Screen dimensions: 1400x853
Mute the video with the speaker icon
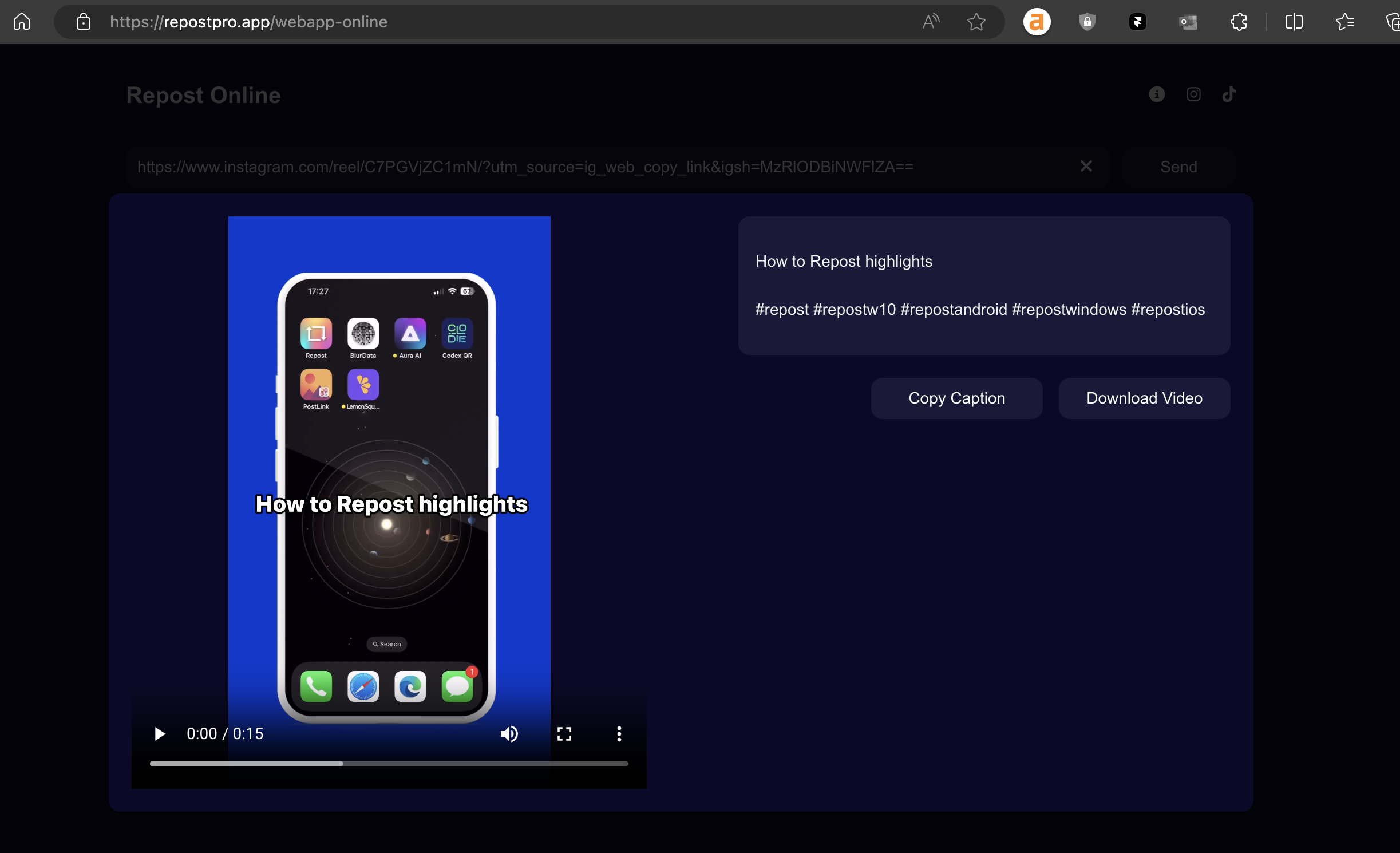[x=509, y=734]
